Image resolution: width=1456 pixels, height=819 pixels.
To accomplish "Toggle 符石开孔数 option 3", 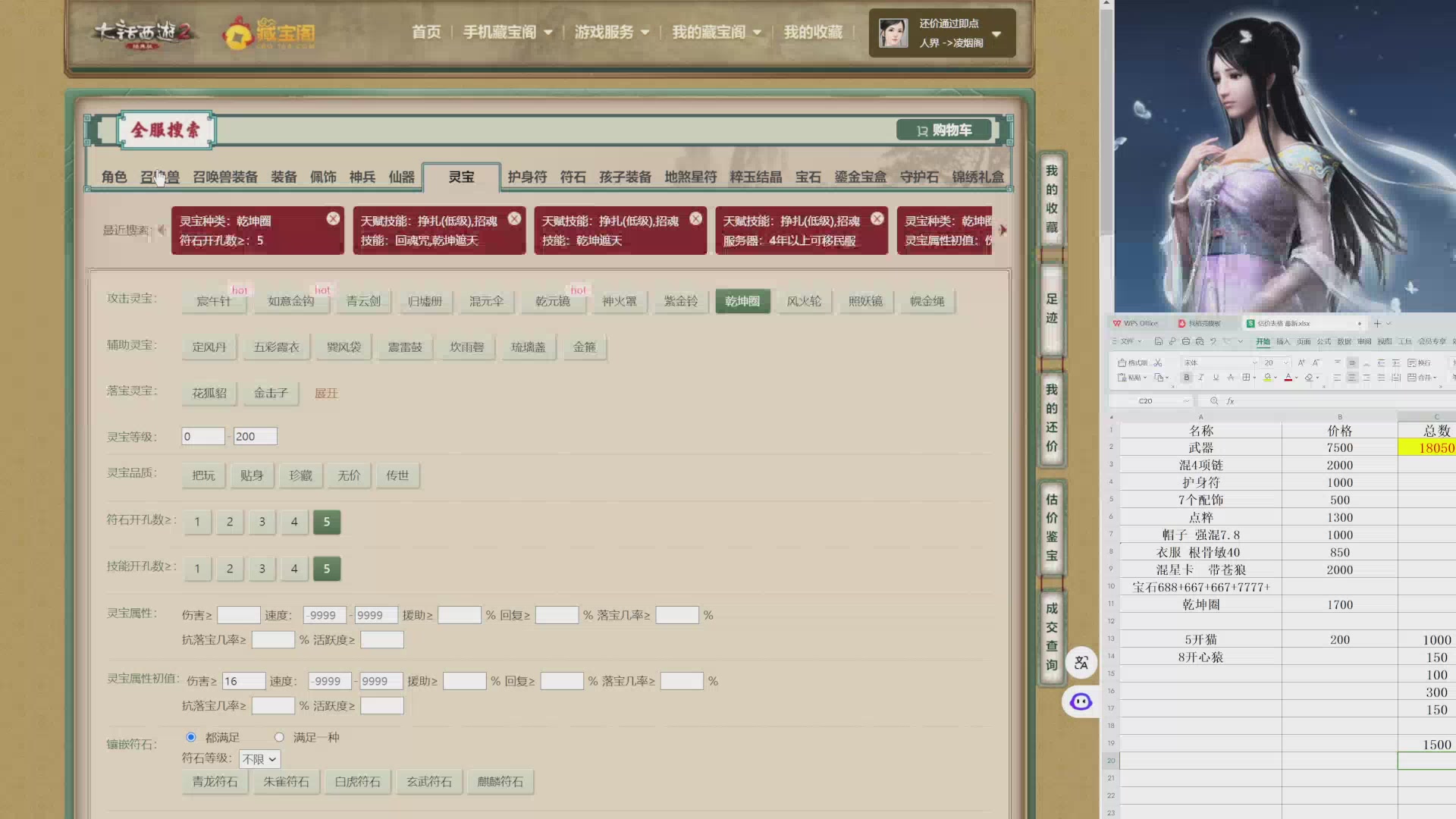I will pos(262,522).
